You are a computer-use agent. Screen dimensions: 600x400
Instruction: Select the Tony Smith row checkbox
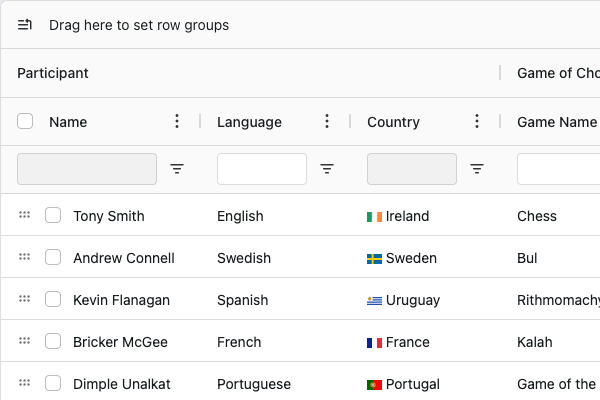(53, 216)
